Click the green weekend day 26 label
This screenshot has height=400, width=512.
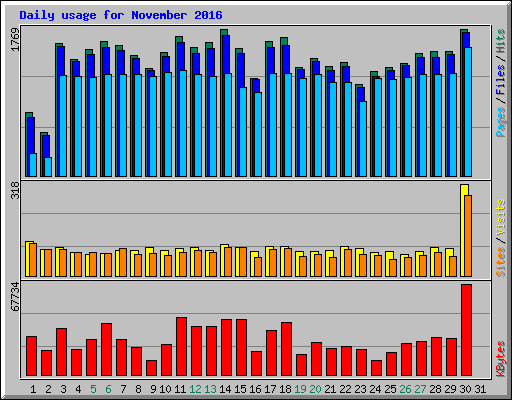405,389
